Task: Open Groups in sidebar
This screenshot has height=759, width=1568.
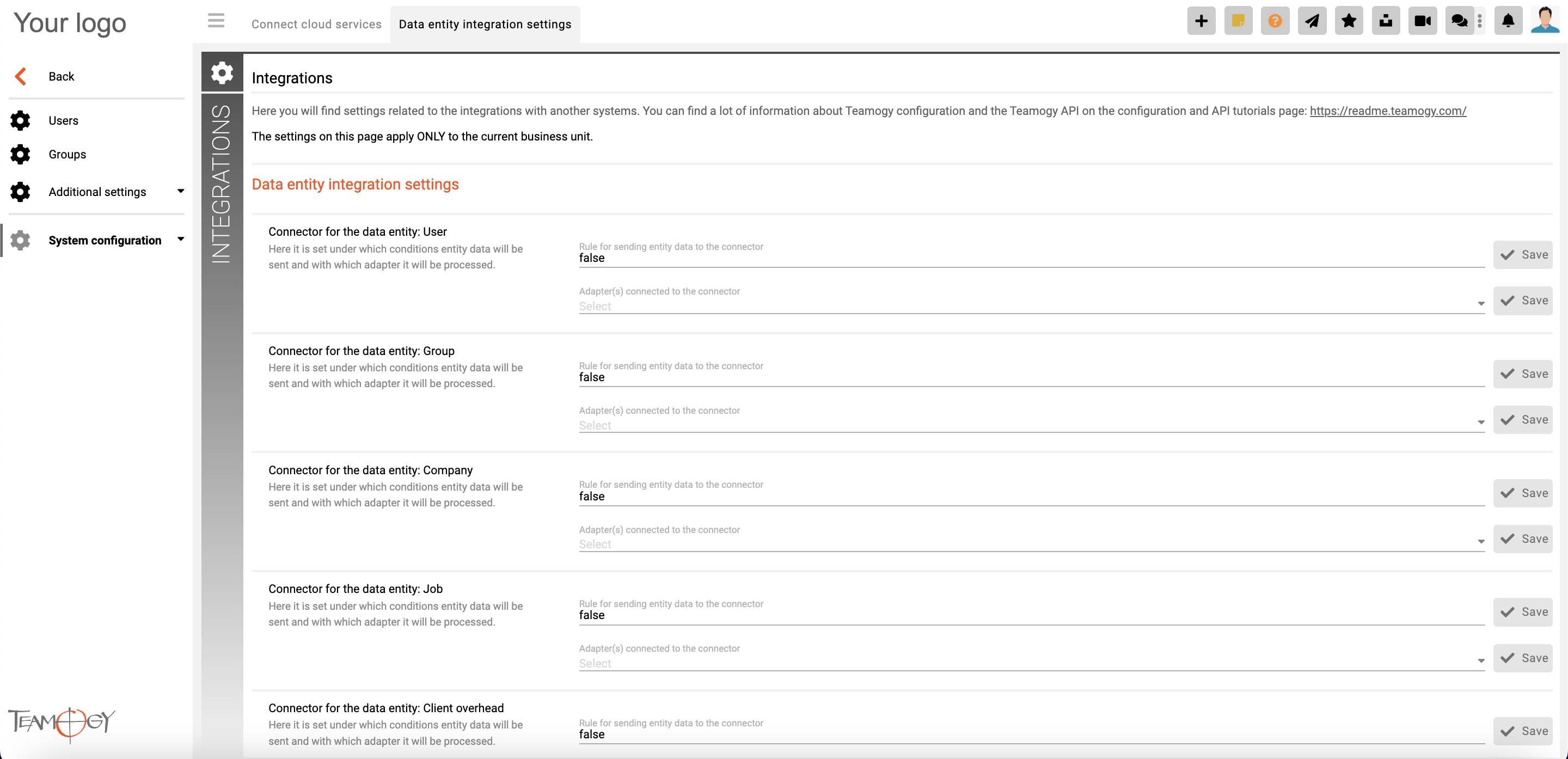Action: coord(68,155)
